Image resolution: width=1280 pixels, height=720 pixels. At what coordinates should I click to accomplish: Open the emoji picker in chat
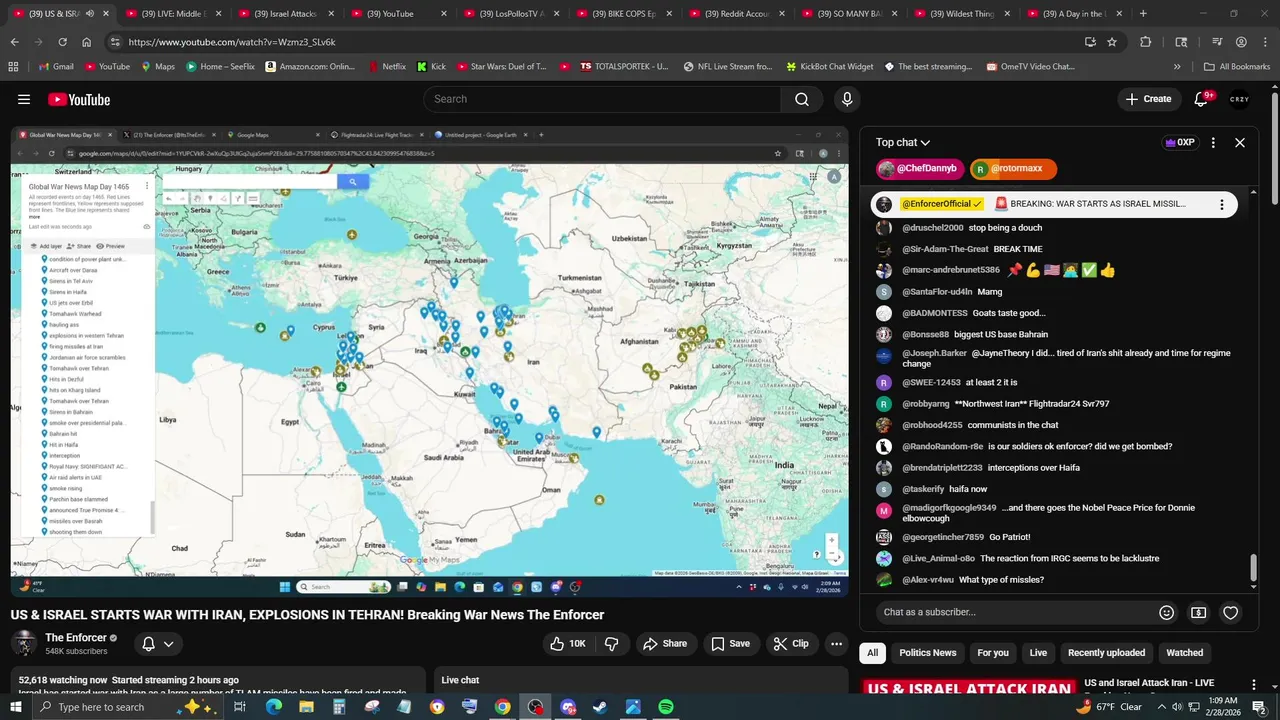pyautogui.click(x=1166, y=612)
